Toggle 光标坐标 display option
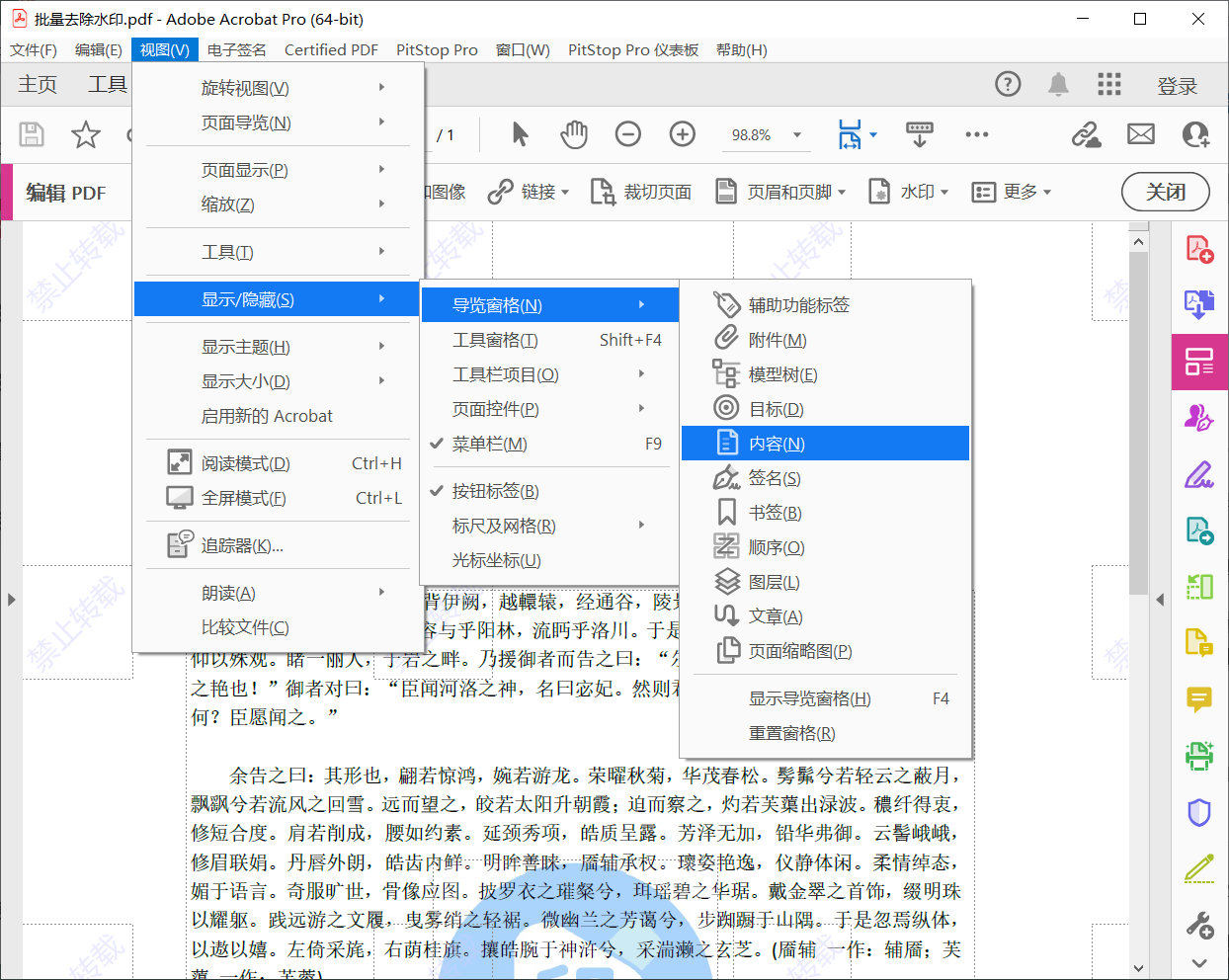Viewport: 1229px width, 980px height. pos(549,560)
